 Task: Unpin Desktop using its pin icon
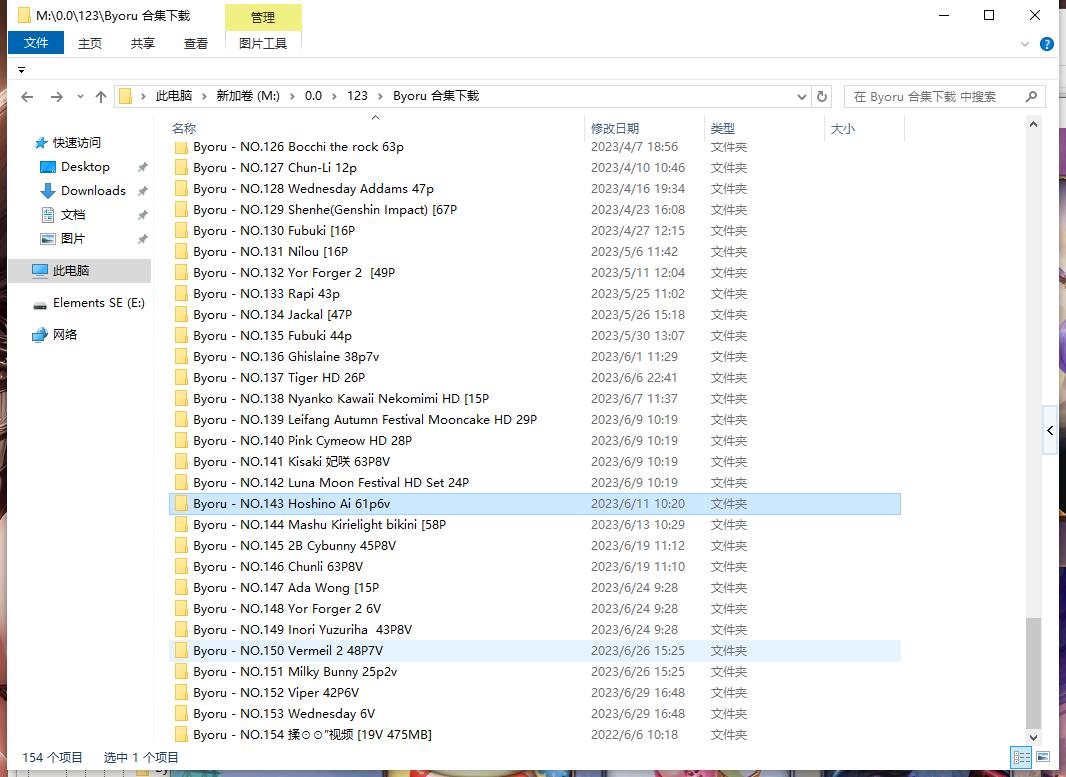click(x=142, y=167)
